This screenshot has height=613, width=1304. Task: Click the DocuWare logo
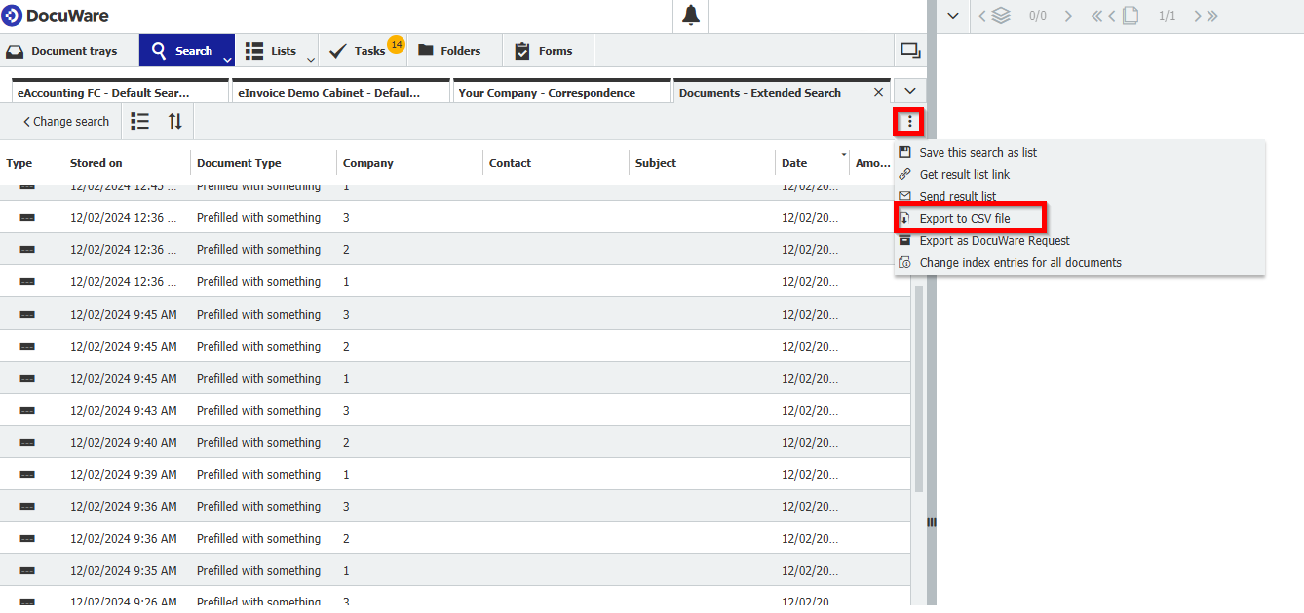pos(56,15)
